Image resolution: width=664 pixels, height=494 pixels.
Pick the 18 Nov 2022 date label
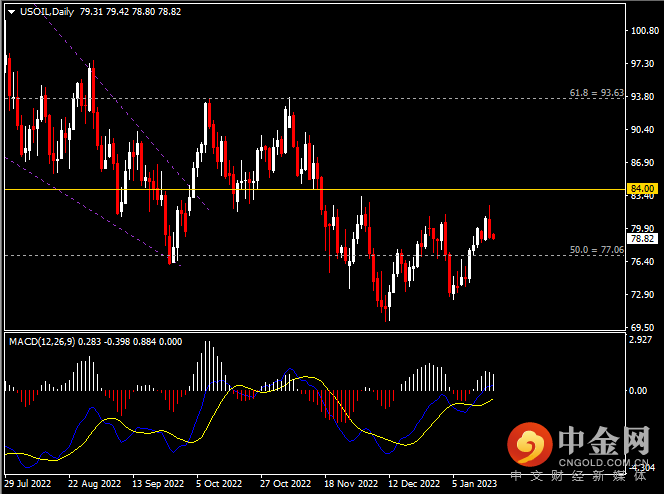coord(351,482)
